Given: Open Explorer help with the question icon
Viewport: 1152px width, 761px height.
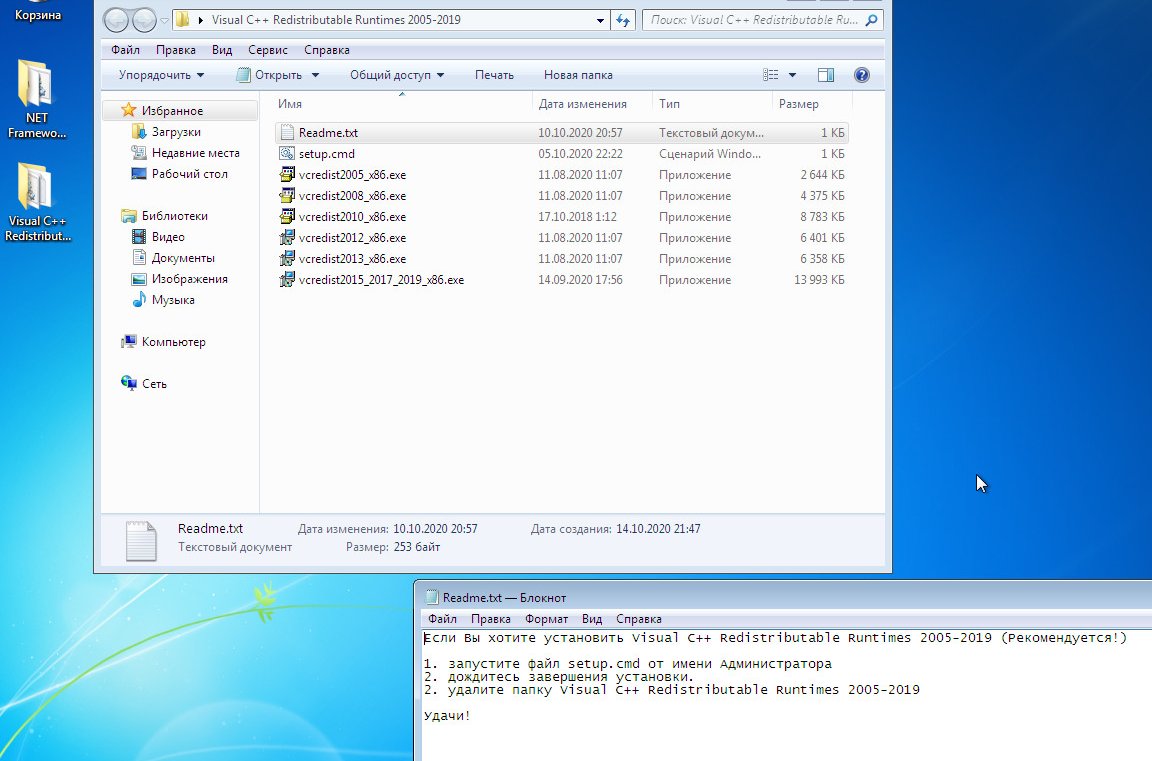Looking at the screenshot, I should coord(862,75).
